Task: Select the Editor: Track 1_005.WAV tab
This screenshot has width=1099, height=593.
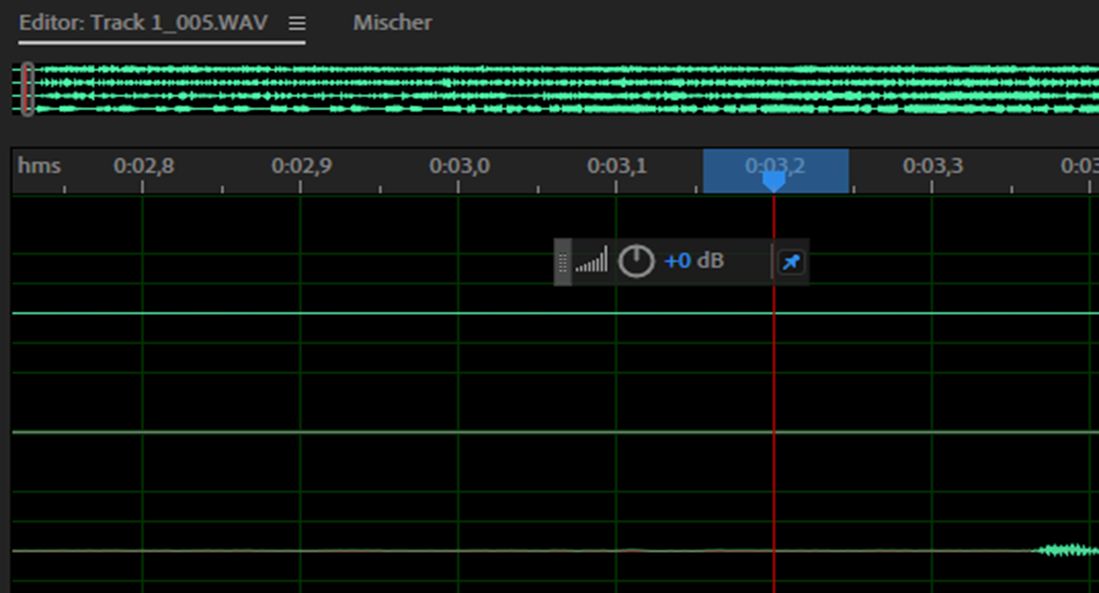Action: coord(144,22)
